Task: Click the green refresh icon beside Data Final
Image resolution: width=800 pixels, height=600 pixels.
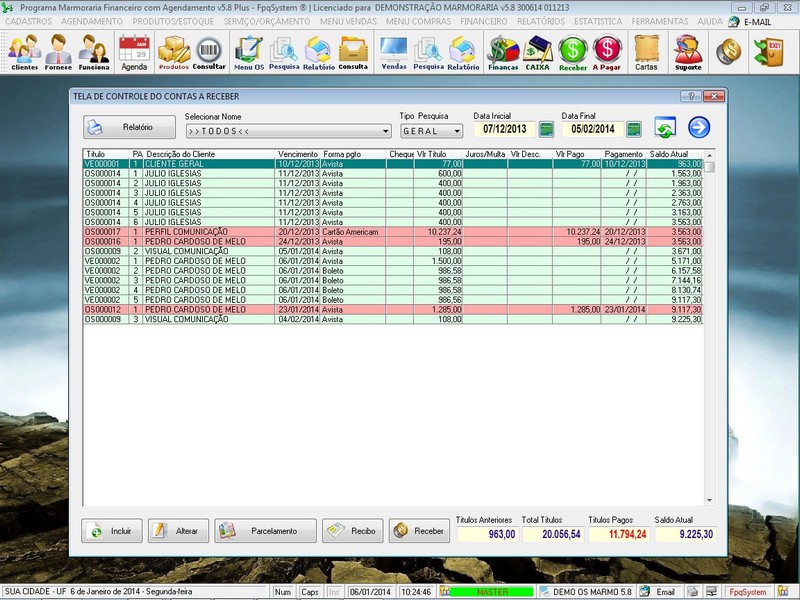Action: point(665,128)
